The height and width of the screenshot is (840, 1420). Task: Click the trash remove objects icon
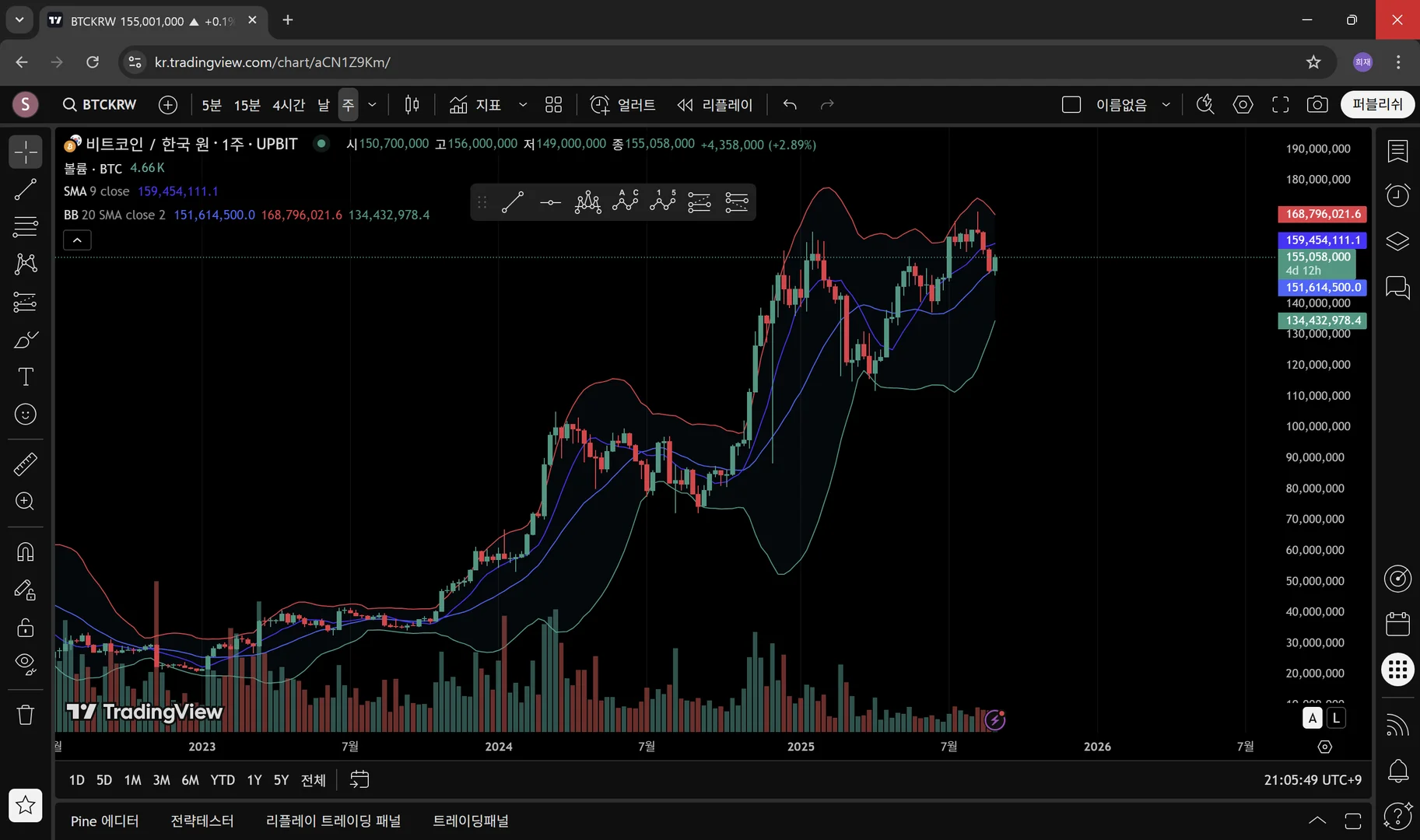click(26, 715)
